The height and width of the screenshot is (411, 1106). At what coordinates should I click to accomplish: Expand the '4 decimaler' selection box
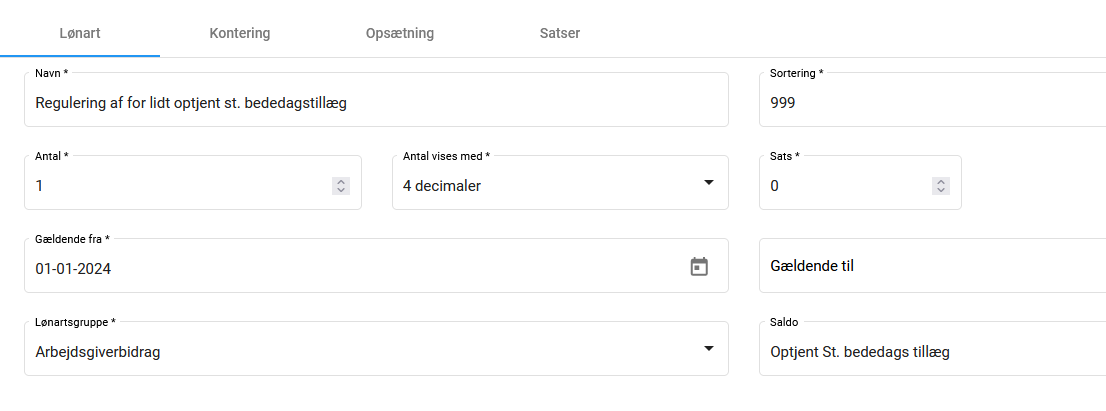point(540,186)
